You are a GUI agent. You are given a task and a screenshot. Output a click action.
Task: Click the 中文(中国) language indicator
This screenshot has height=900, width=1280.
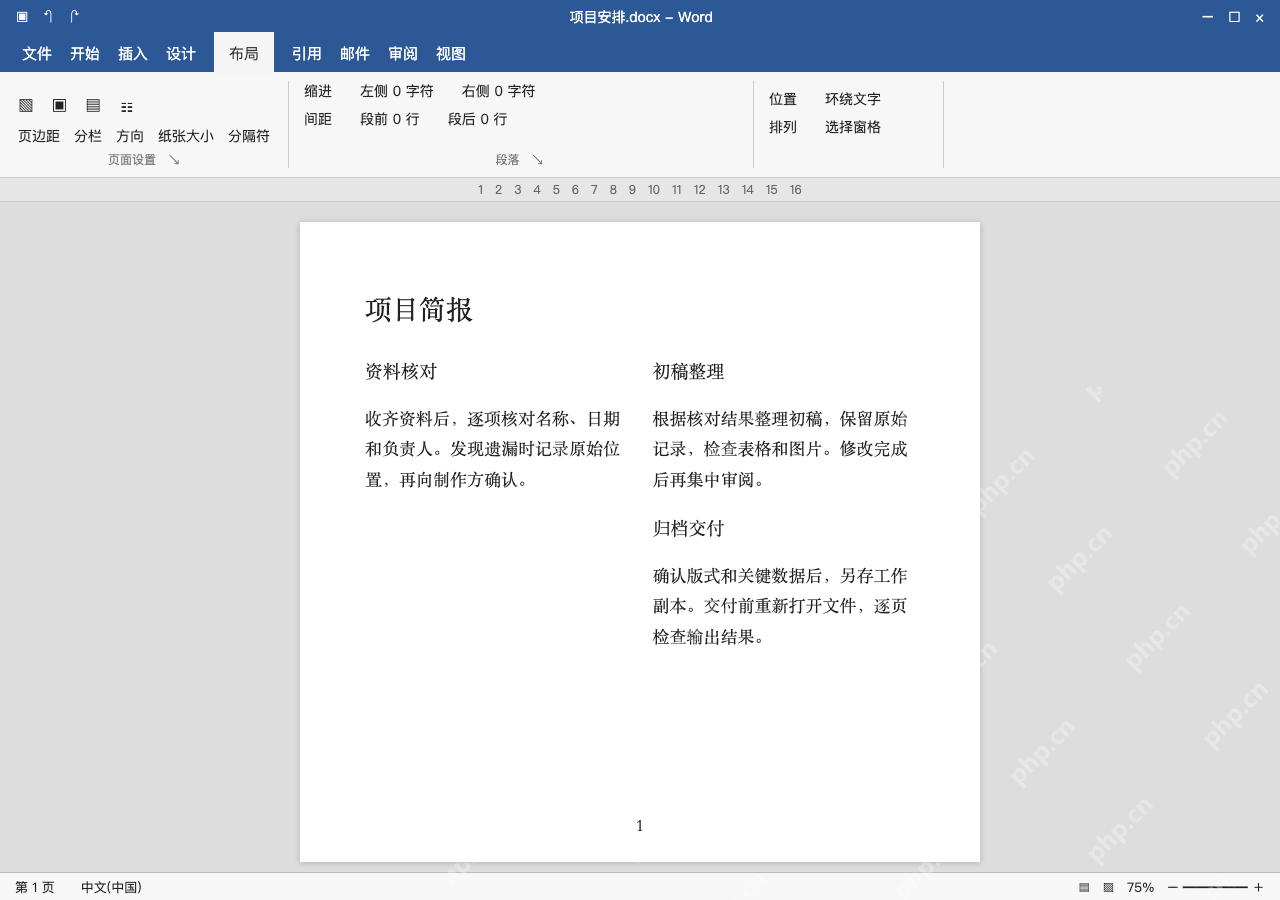pyautogui.click(x=111, y=887)
